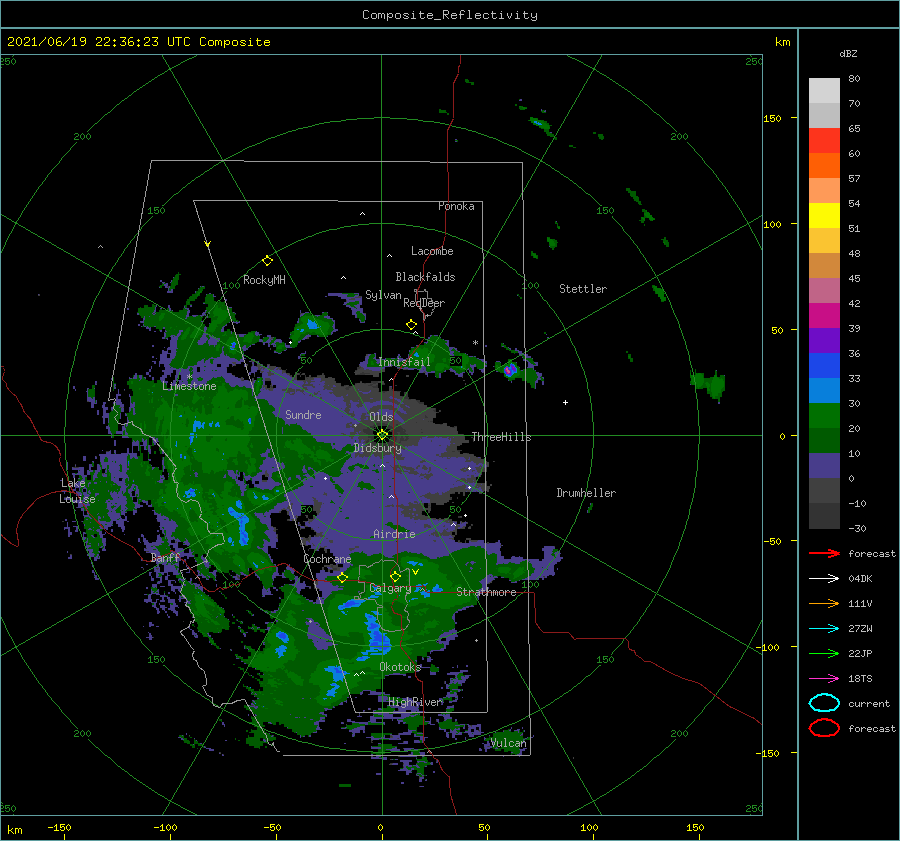Click the red forecast arrow in legend
Image resolution: width=900 pixels, height=841 pixels.
pos(824,553)
